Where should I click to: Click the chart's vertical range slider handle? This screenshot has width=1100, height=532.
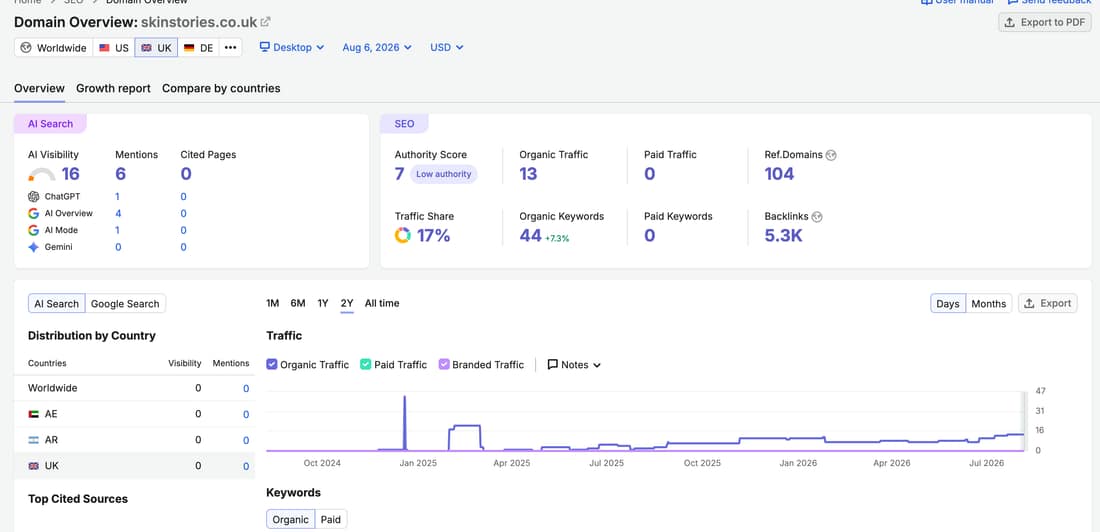pyautogui.click(x=1024, y=420)
